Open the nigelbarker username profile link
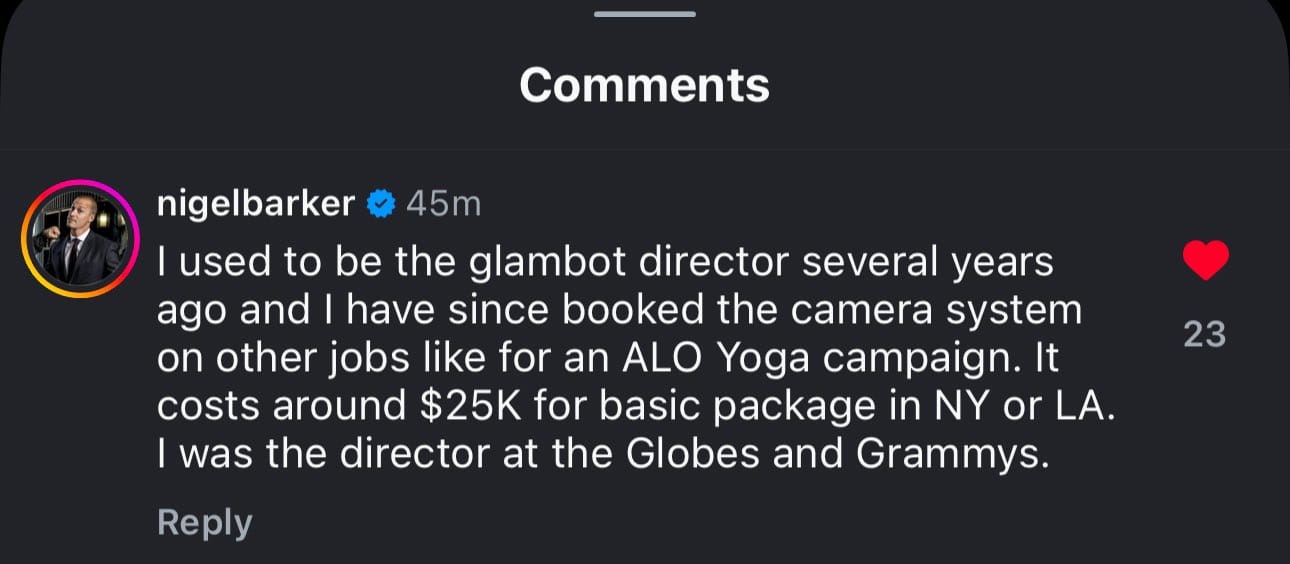Viewport: 1290px width, 564px height. coord(256,204)
